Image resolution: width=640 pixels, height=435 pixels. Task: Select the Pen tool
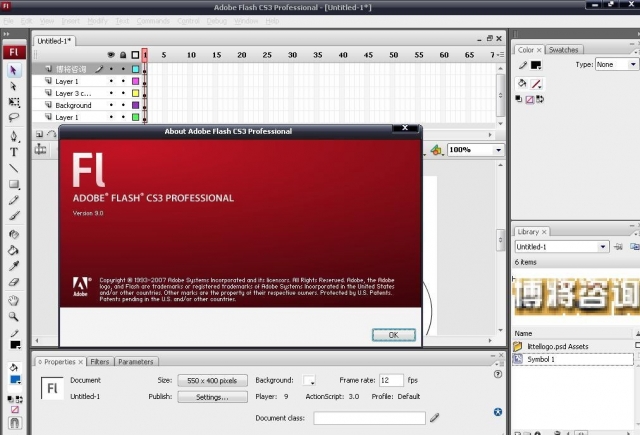pos(14,136)
